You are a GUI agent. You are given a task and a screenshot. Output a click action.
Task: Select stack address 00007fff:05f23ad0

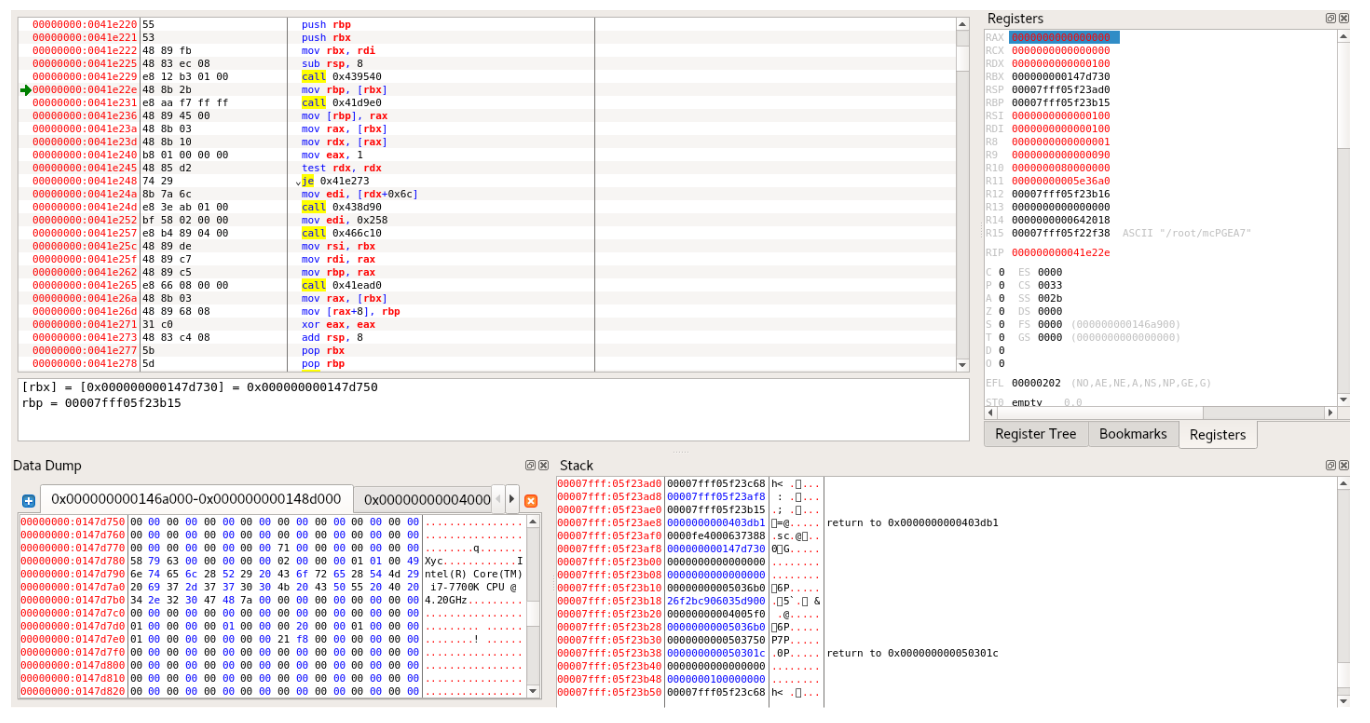click(x=609, y=483)
